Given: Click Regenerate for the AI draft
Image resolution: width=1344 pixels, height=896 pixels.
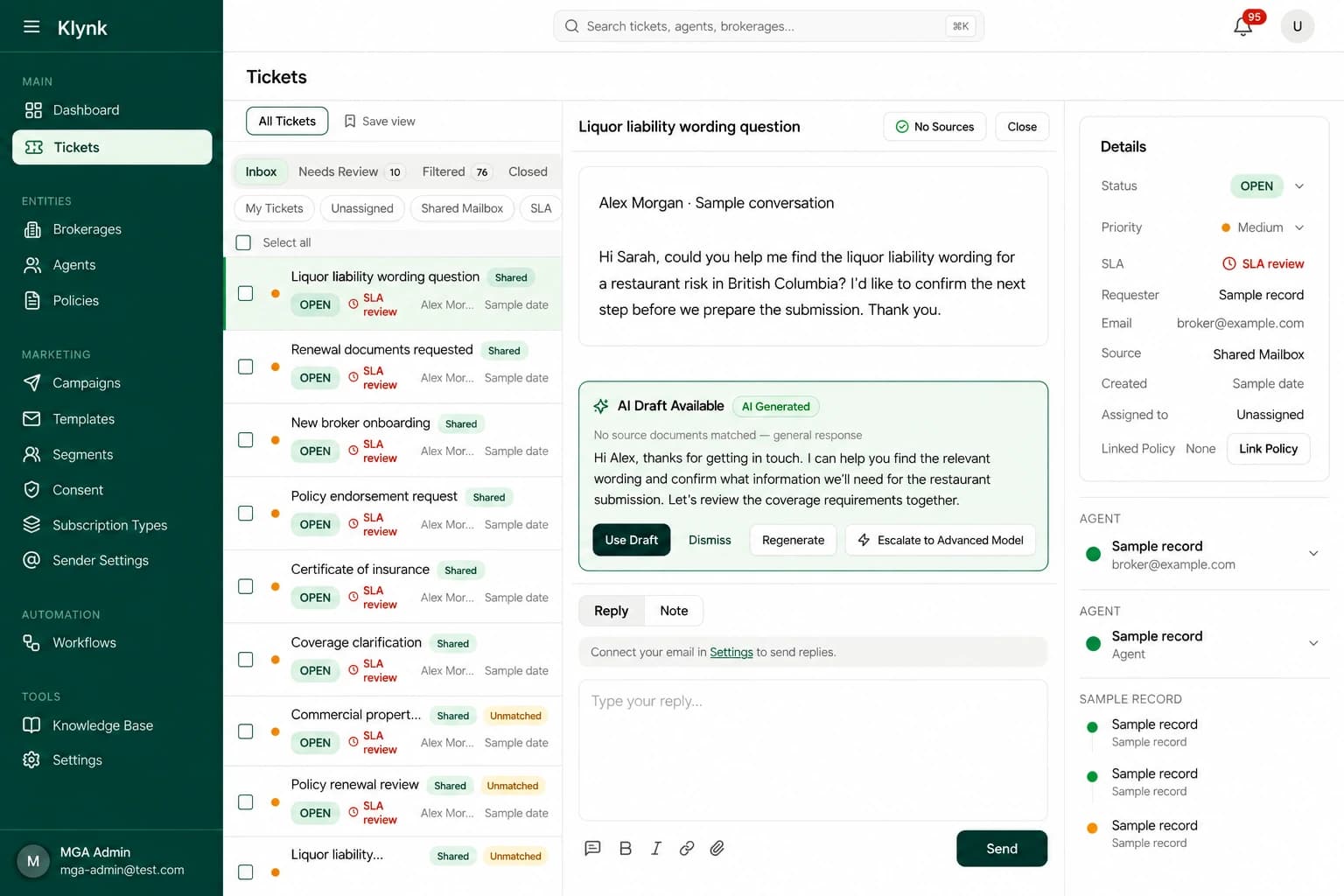Looking at the screenshot, I should [793, 540].
